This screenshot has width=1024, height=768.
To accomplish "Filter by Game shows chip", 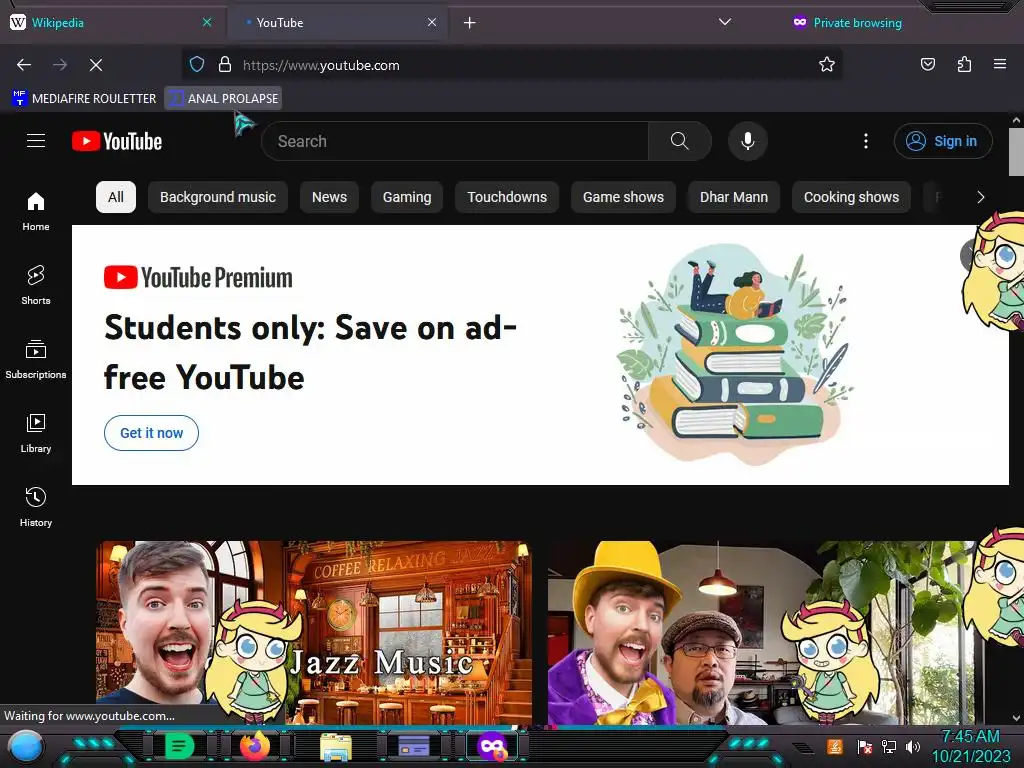I will pos(623,197).
